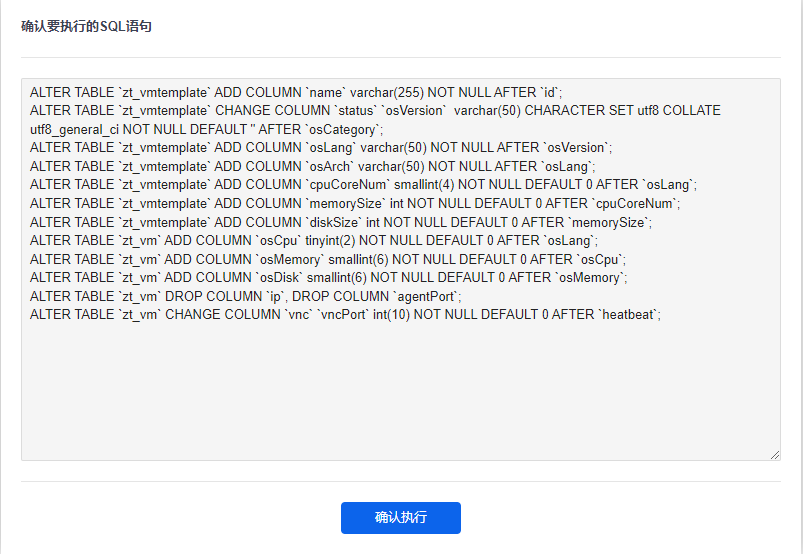
Task: Click the varchar(255) text in the first line
Action: pyautogui.click(x=387, y=93)
